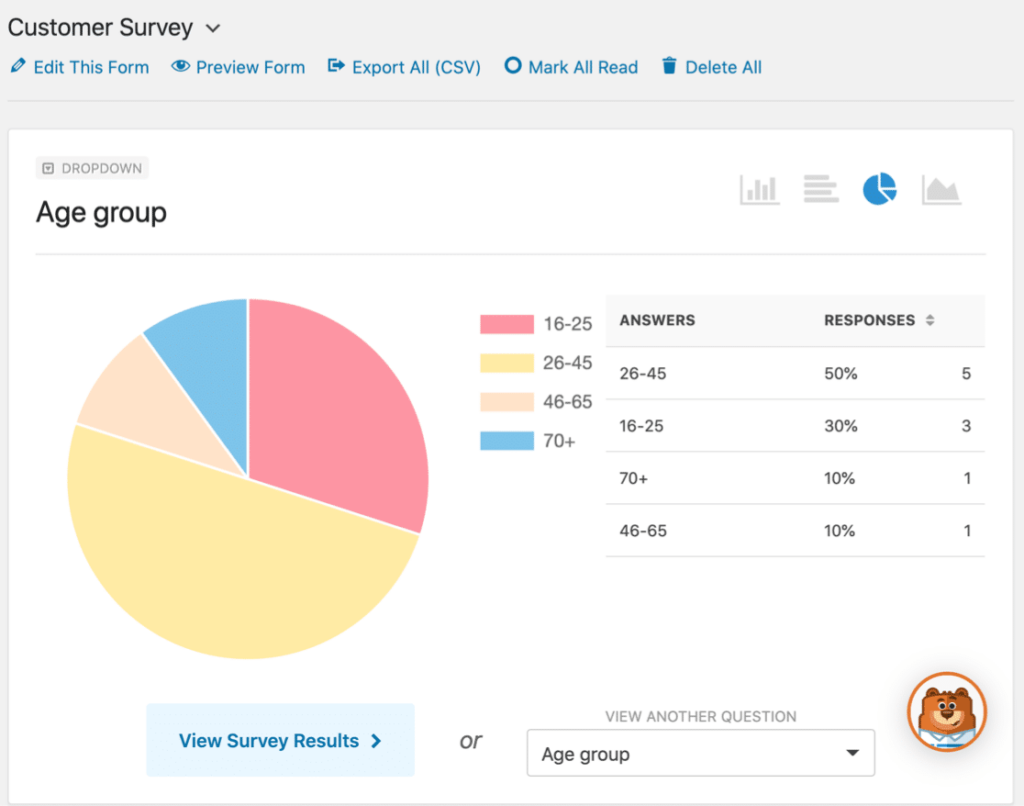Click the Preview Form eye icon
This screenshot has width=1024, height=806.
tap(181, 66)
